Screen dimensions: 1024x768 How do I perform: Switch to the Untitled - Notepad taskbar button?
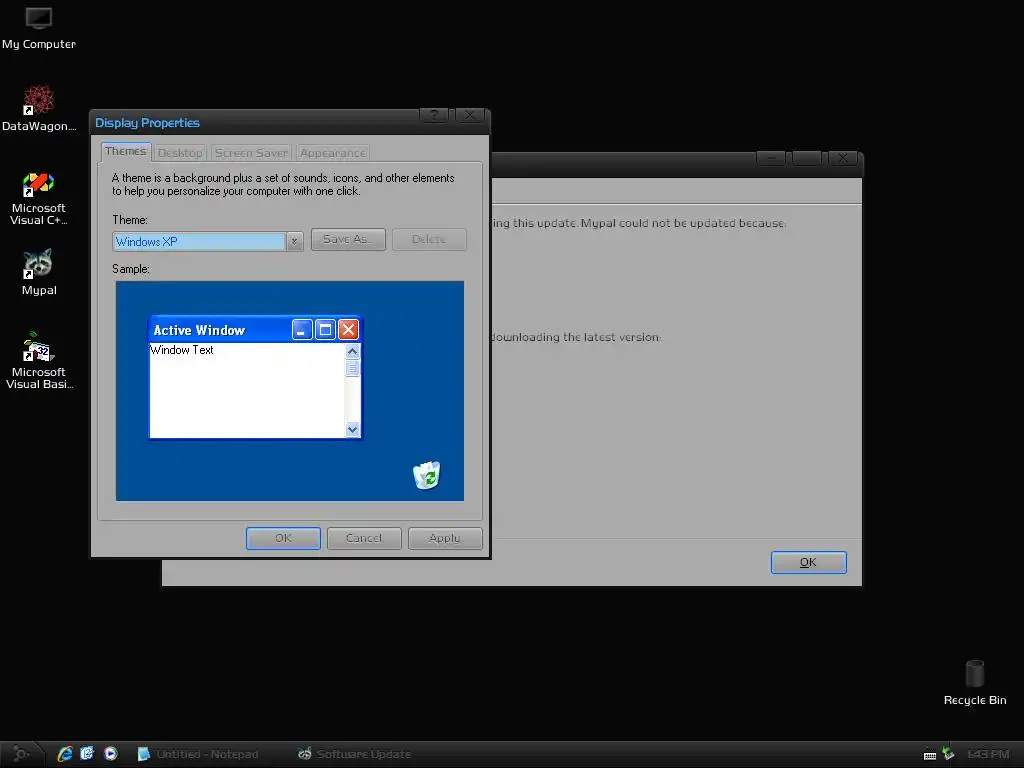click(x=199, y=754)
